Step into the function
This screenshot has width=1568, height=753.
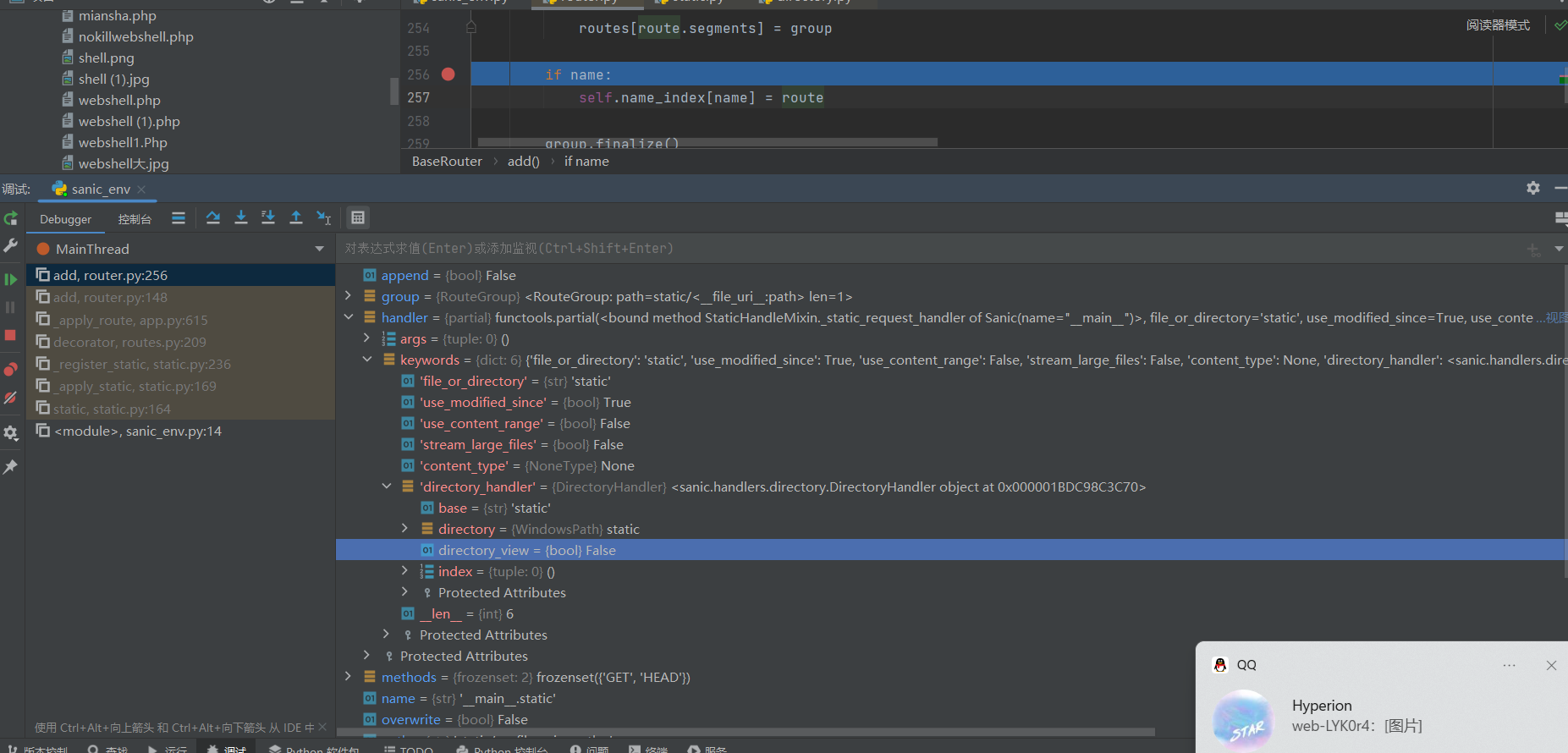241,218
